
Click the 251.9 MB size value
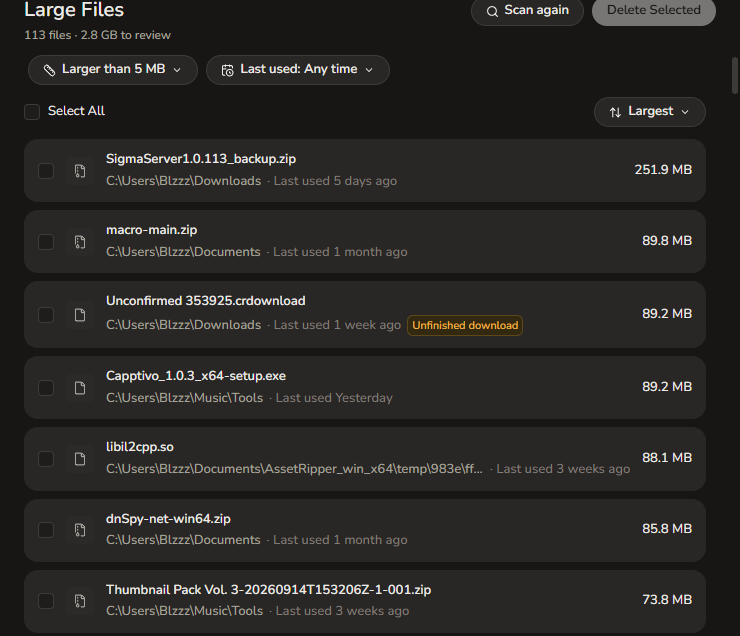click(x=663, y=170)
